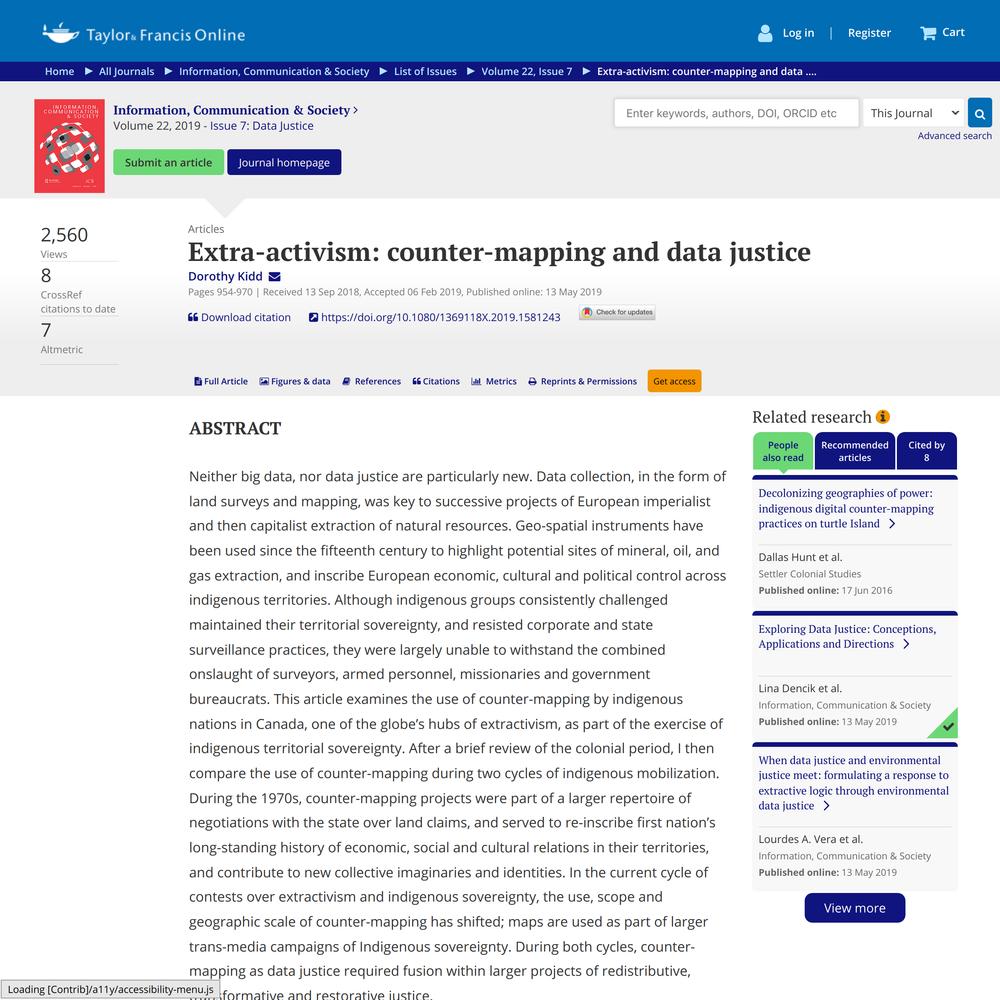
Task: Click the Volume 22, Issue 7 breadcrumb
Action: pyautogui.click(x=527, y=71)
